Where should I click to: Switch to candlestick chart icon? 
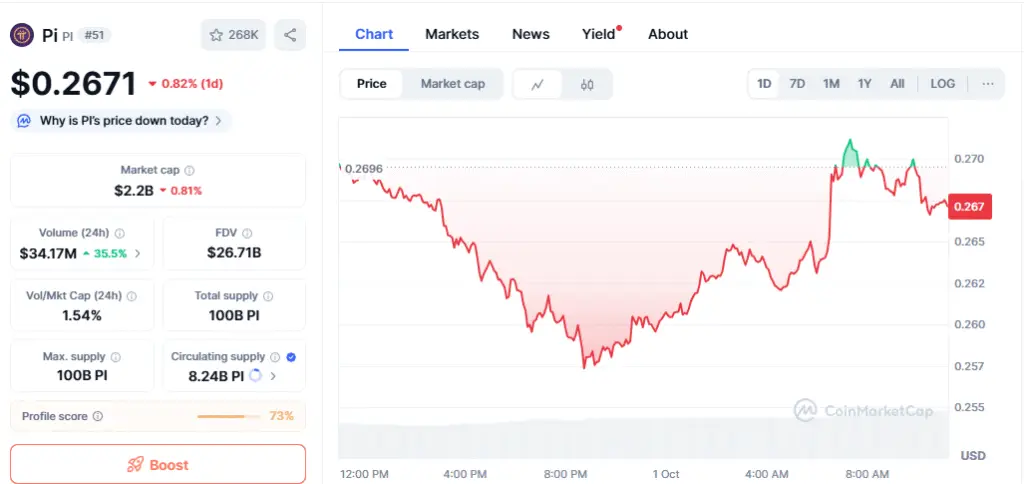coord(587,84)
